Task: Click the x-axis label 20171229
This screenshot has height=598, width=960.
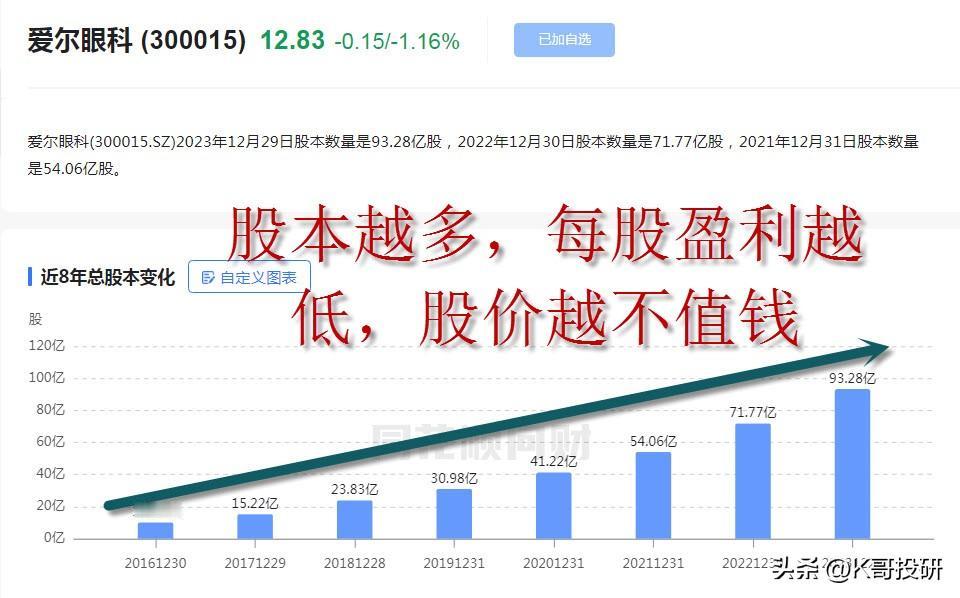Action: tap(255, 563)
